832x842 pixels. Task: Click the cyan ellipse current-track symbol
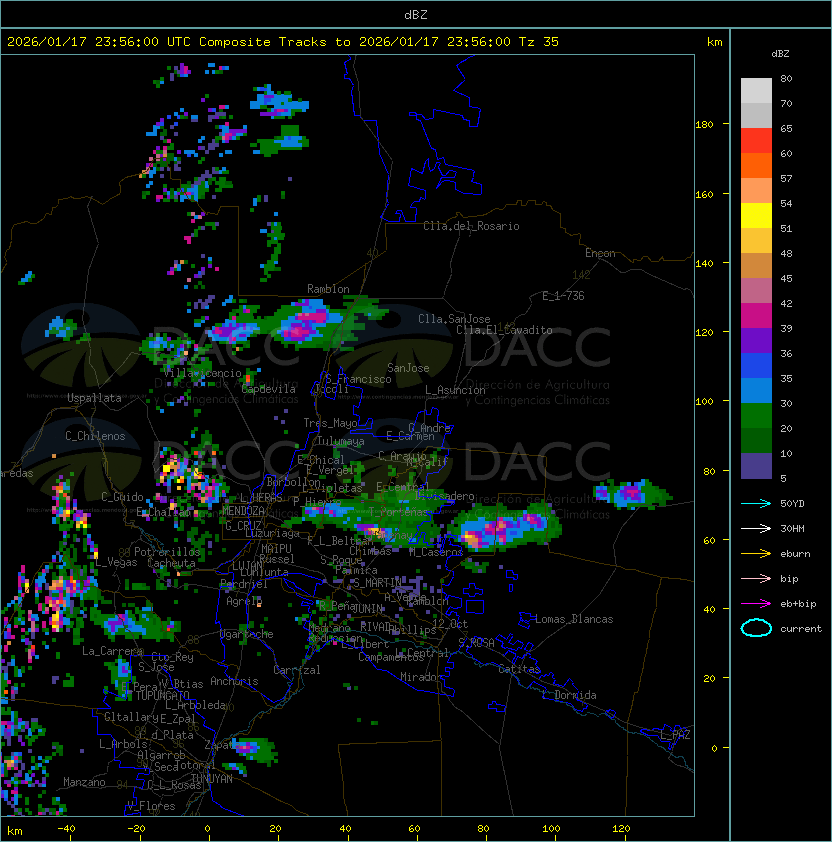(756, 628)
